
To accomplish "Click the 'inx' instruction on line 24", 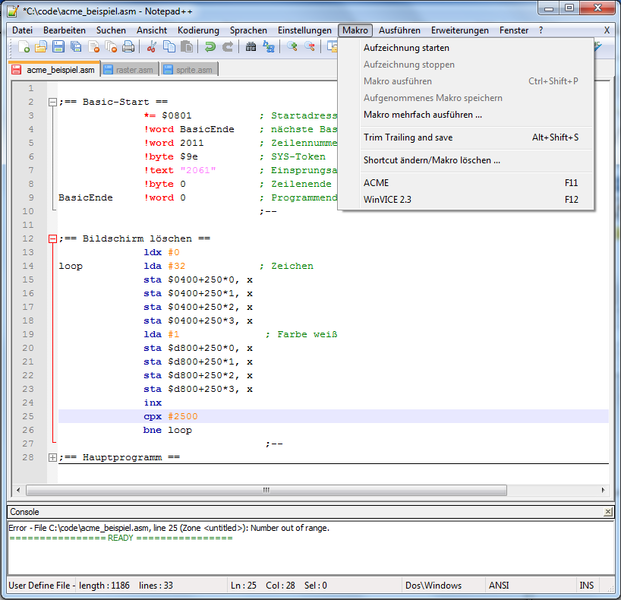I will 153,403.
